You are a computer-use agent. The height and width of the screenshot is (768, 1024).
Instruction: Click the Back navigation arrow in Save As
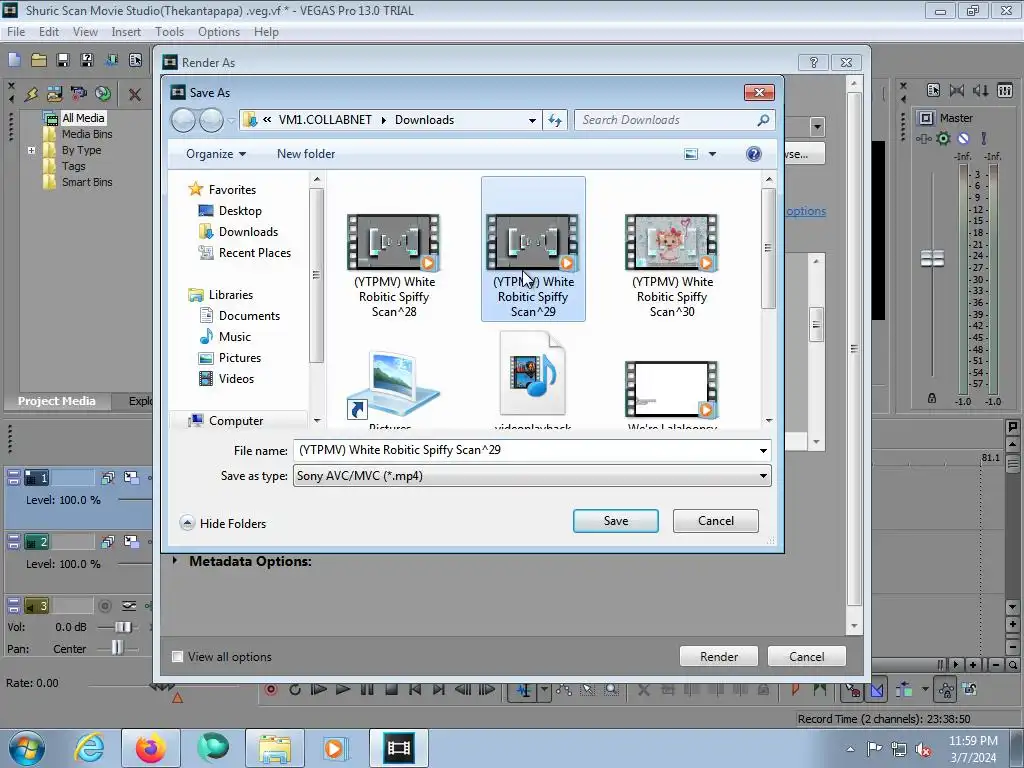[x=184, y=120]
